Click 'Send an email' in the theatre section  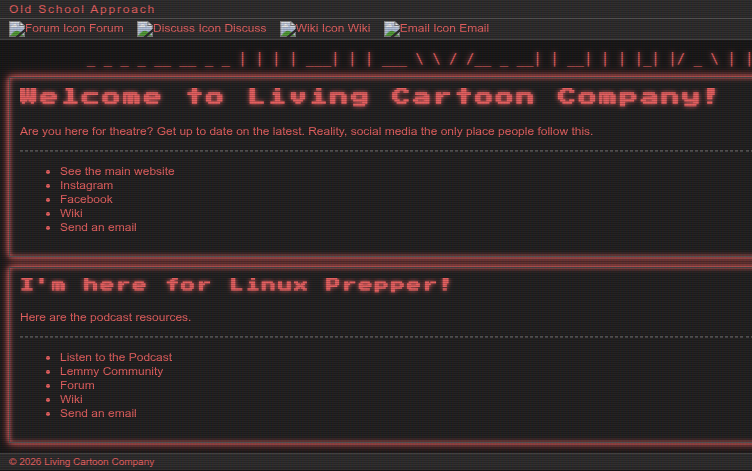point(98,227)
